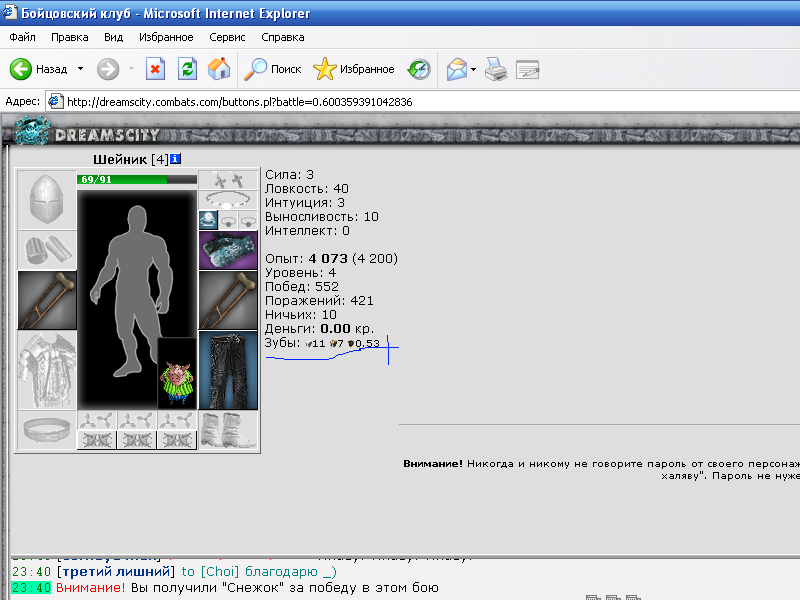Click the Mail envelope icon
The image size is (800, 600).
457,69
